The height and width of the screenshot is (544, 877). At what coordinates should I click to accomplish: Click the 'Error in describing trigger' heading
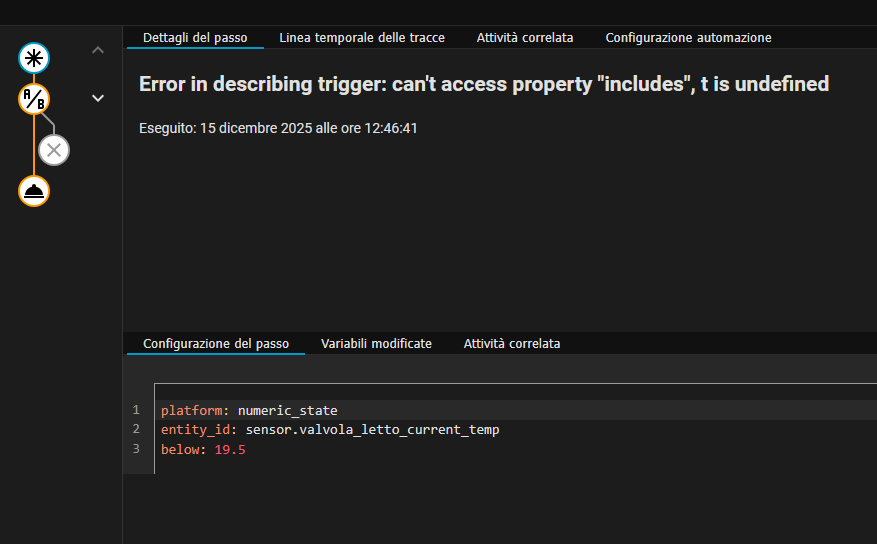point(484,84)
